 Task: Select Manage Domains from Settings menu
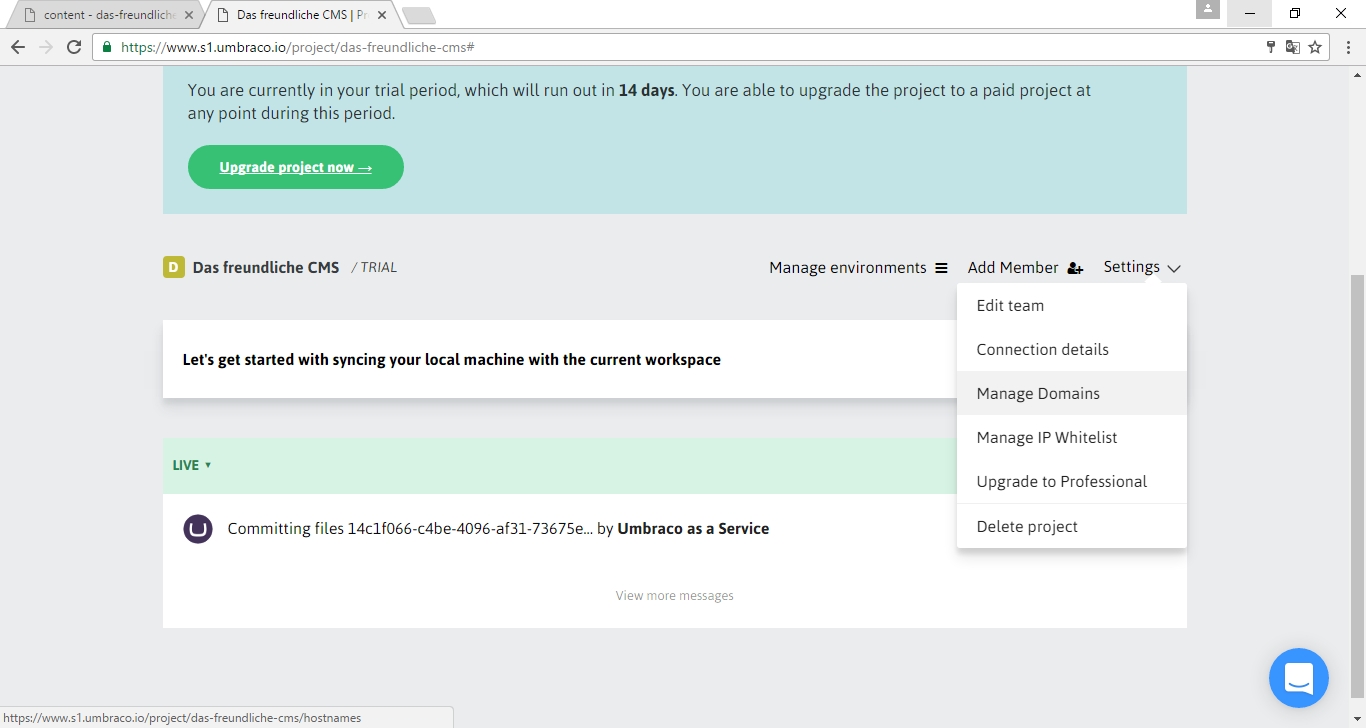[x=1038, y=394]
